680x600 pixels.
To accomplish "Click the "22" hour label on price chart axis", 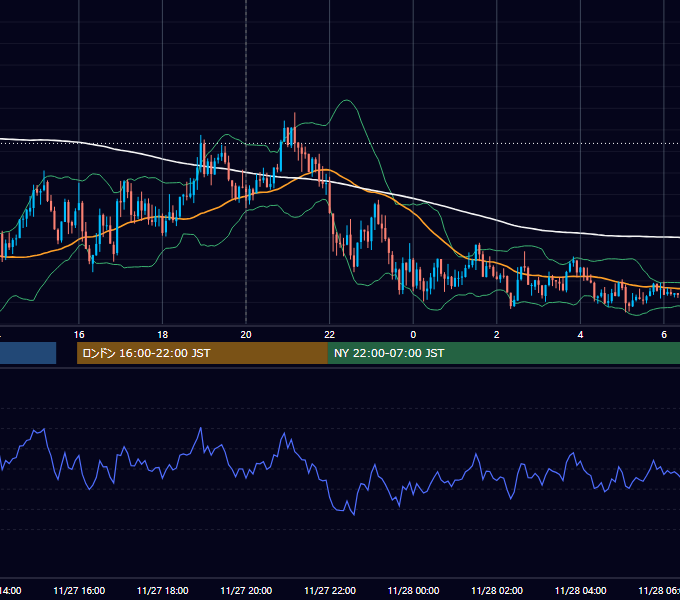I will pyautogui.click(x=330, y=335).
